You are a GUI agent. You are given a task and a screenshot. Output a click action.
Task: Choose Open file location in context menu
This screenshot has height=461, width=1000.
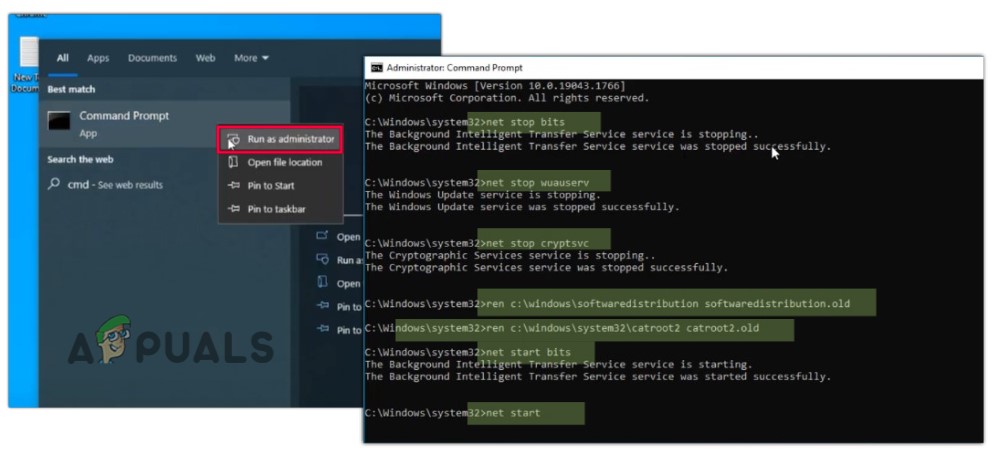280,163
